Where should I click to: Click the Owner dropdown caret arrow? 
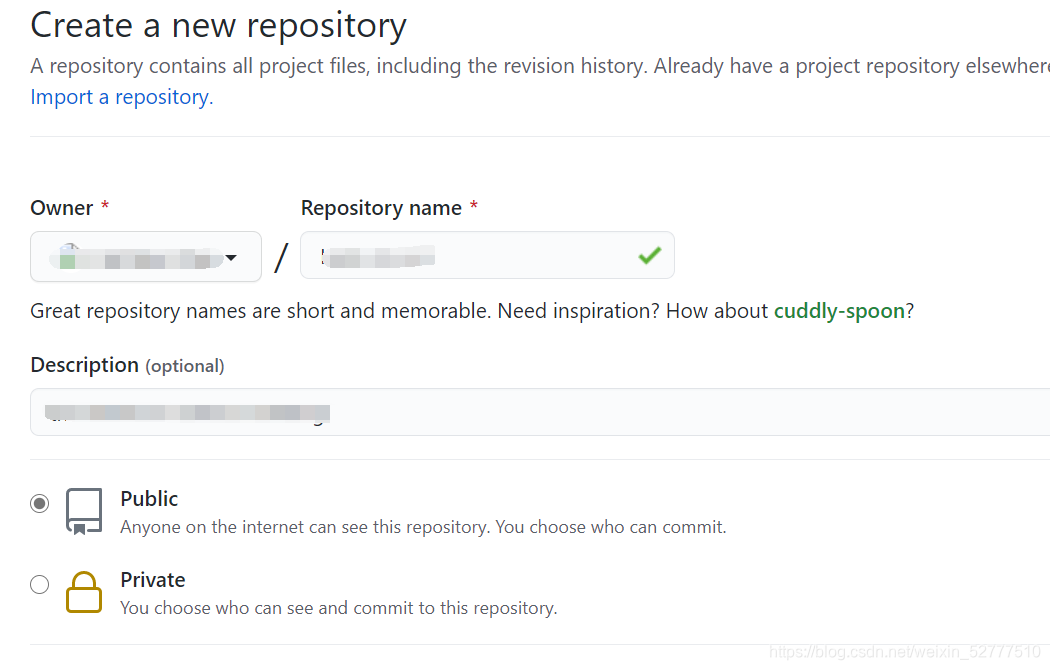pyautogui.click(x=231, y=258)
